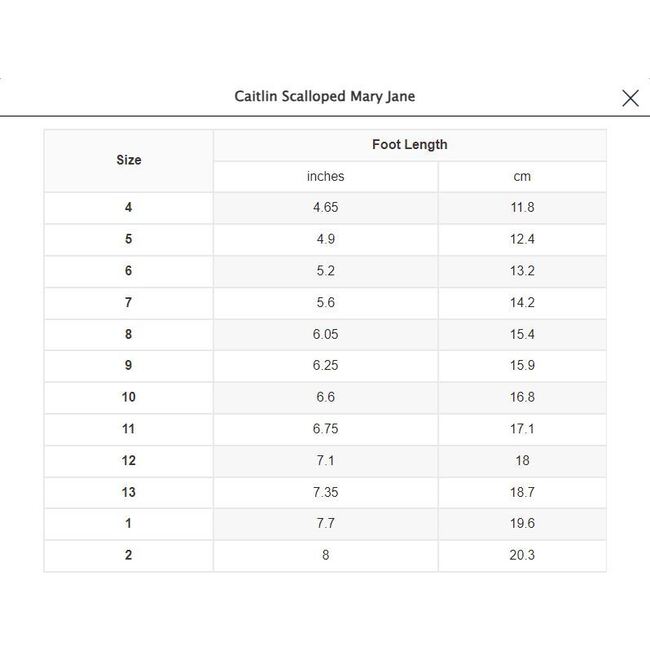Click the 4.65 inches cell

[x=325, y=208]
